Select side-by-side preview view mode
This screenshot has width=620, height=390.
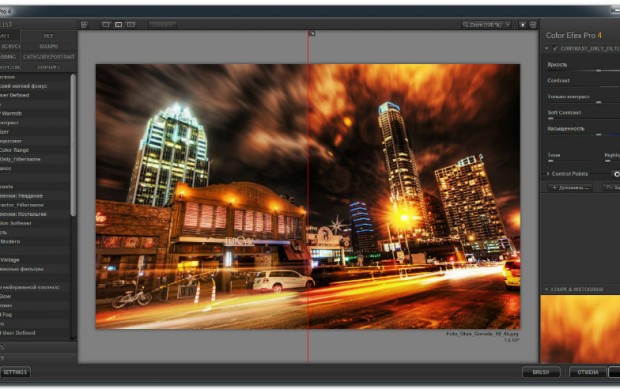131,25
